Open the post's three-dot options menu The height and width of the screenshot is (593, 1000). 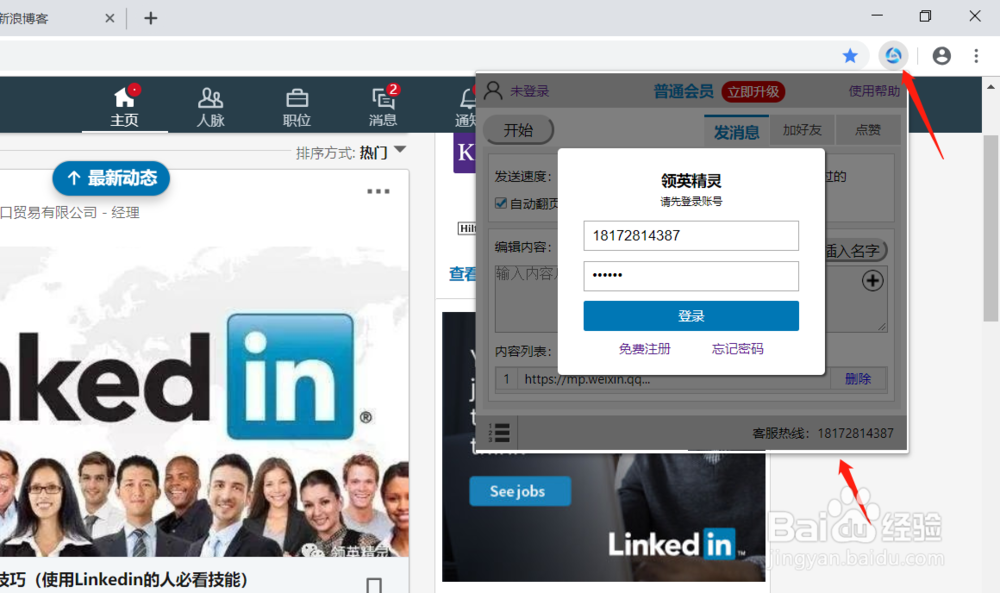(x=378, y=191)
